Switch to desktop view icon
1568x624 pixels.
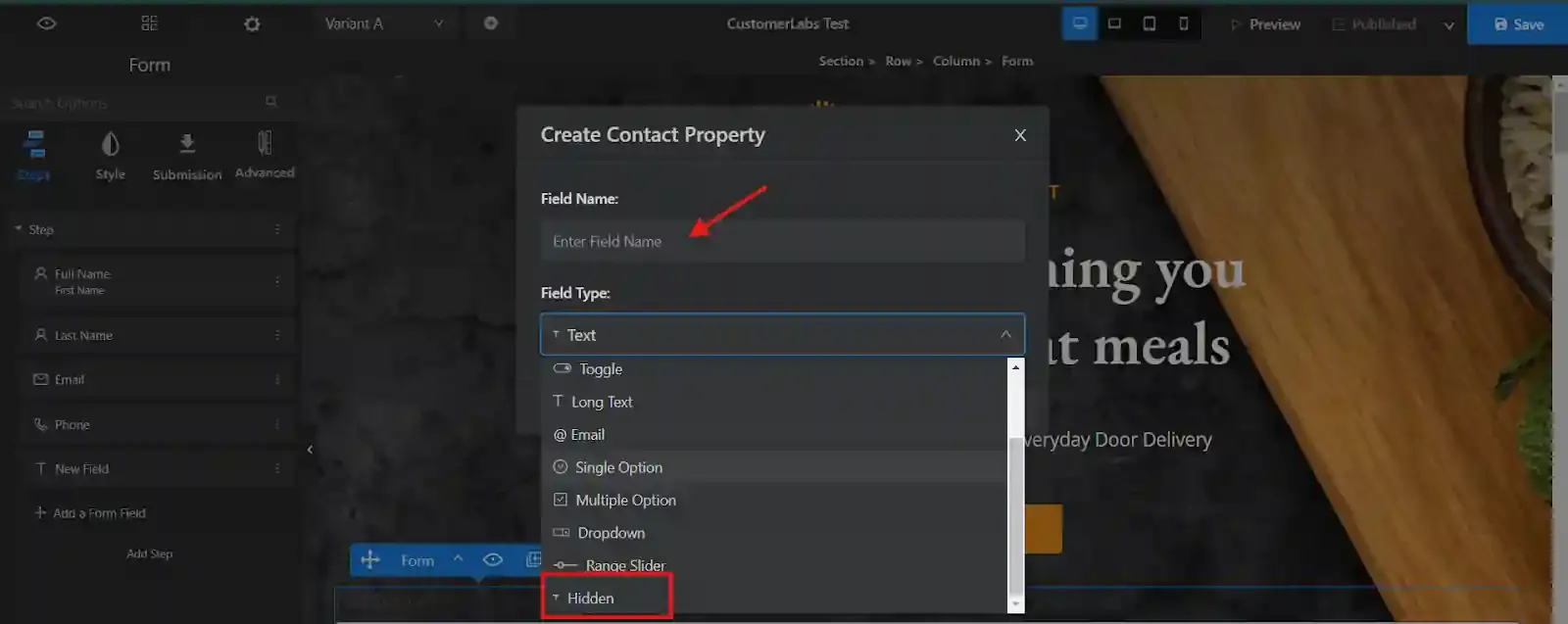pos(1080,24)
